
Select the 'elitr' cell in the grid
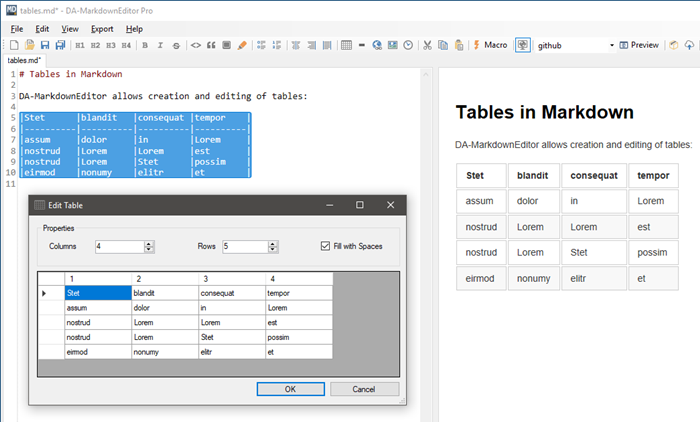point(232,352)
